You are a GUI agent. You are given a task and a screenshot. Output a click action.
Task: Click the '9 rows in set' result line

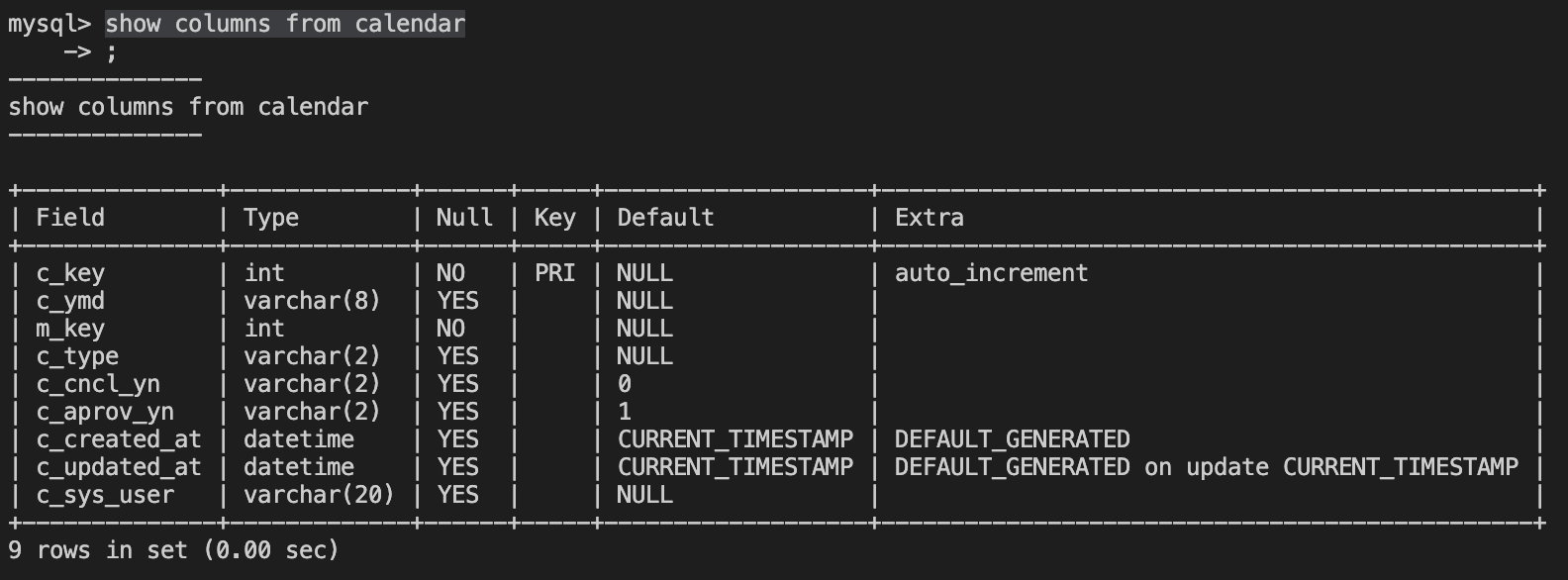point(173,550)
